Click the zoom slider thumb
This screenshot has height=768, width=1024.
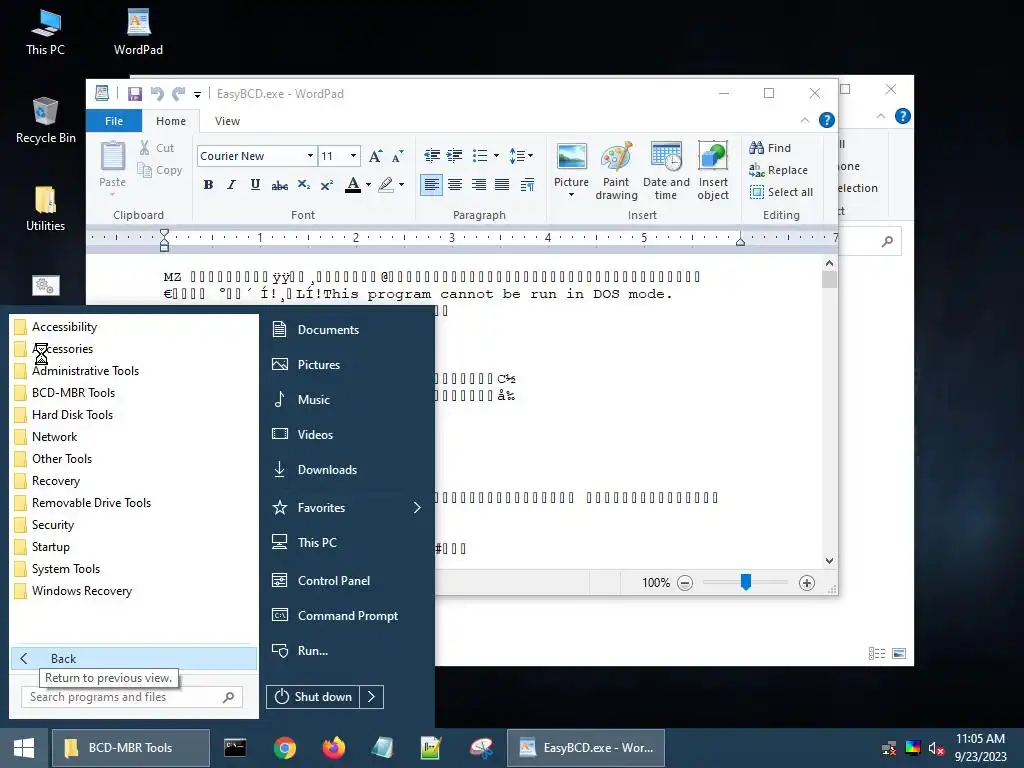click(x=746, y=582)
